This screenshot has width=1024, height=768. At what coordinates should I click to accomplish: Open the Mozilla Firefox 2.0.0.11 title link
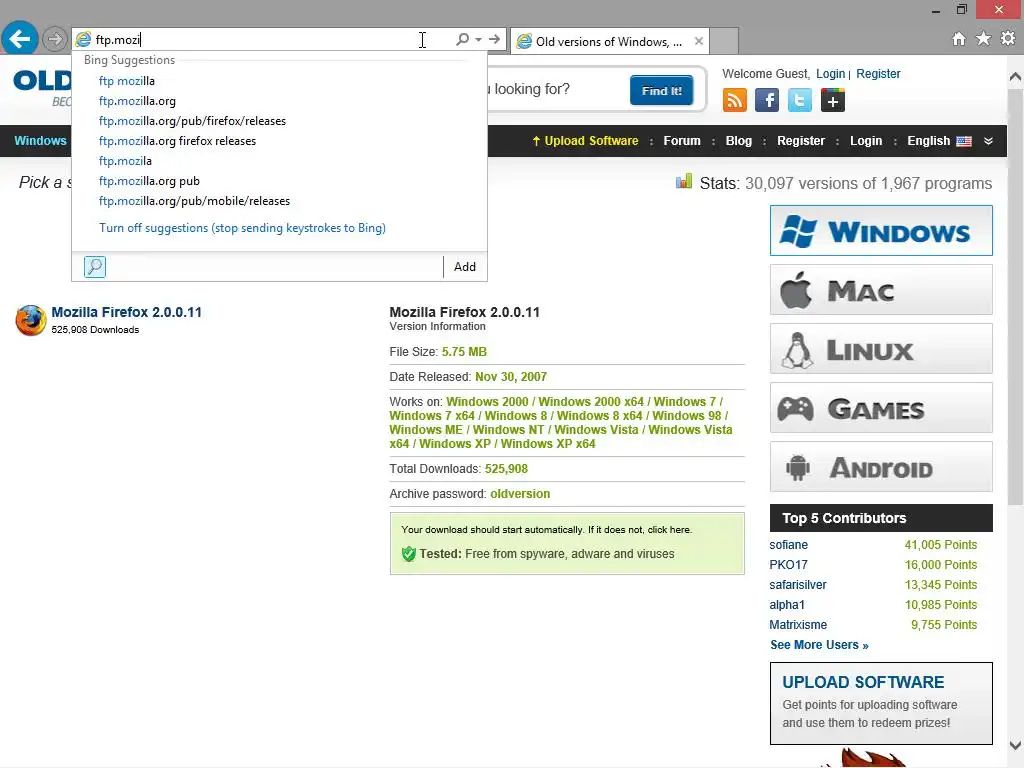[x=127, y=312]
